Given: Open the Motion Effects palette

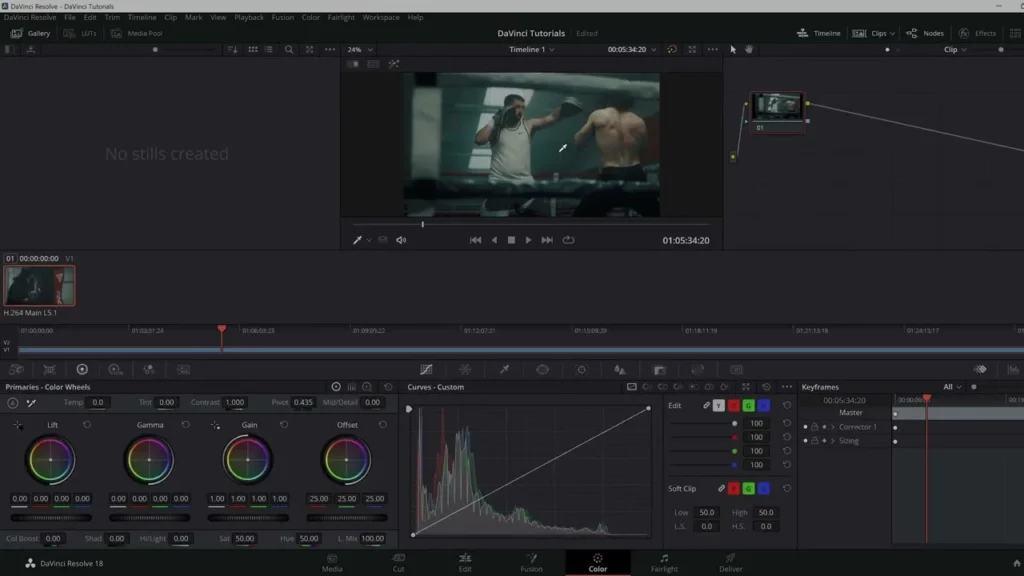Looking at the screenshot, I should click(183, 370).
